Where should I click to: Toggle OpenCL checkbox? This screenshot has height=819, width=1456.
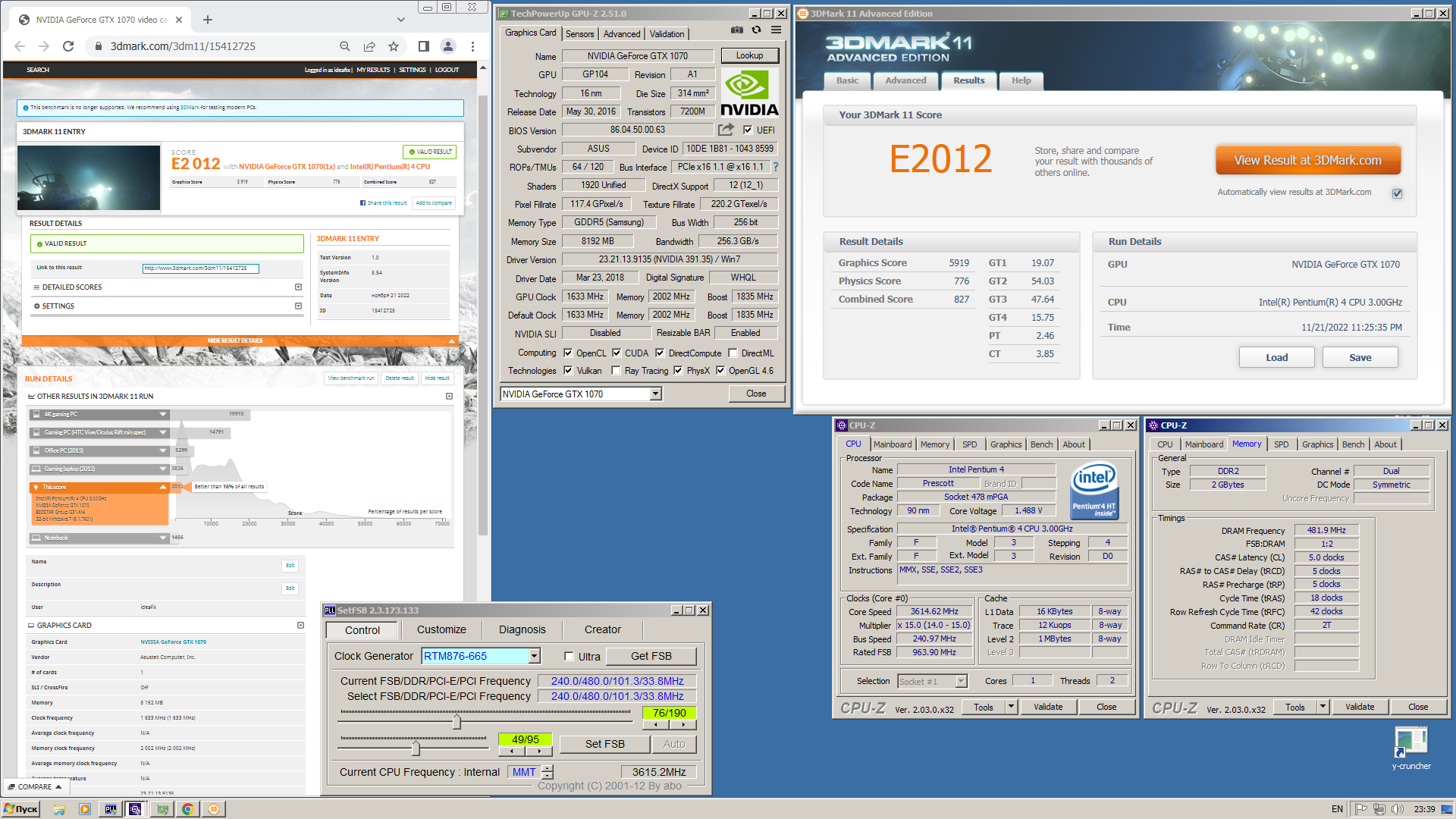(x=568, y=353)
